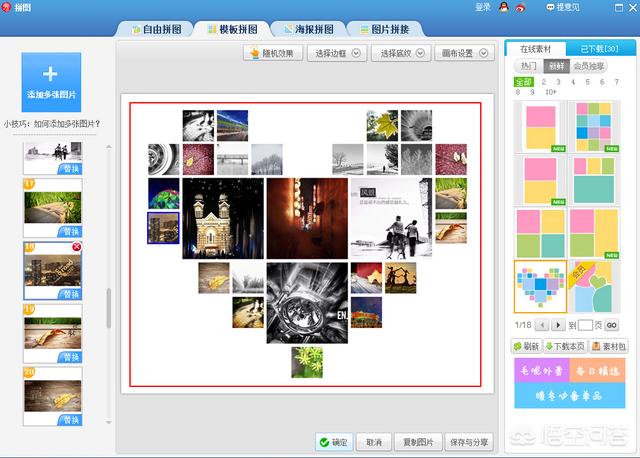Image resolution: width=640 pixels, height=458 pixels.
Task: Show member-exclusive templates filter
Action: [589, 66]
